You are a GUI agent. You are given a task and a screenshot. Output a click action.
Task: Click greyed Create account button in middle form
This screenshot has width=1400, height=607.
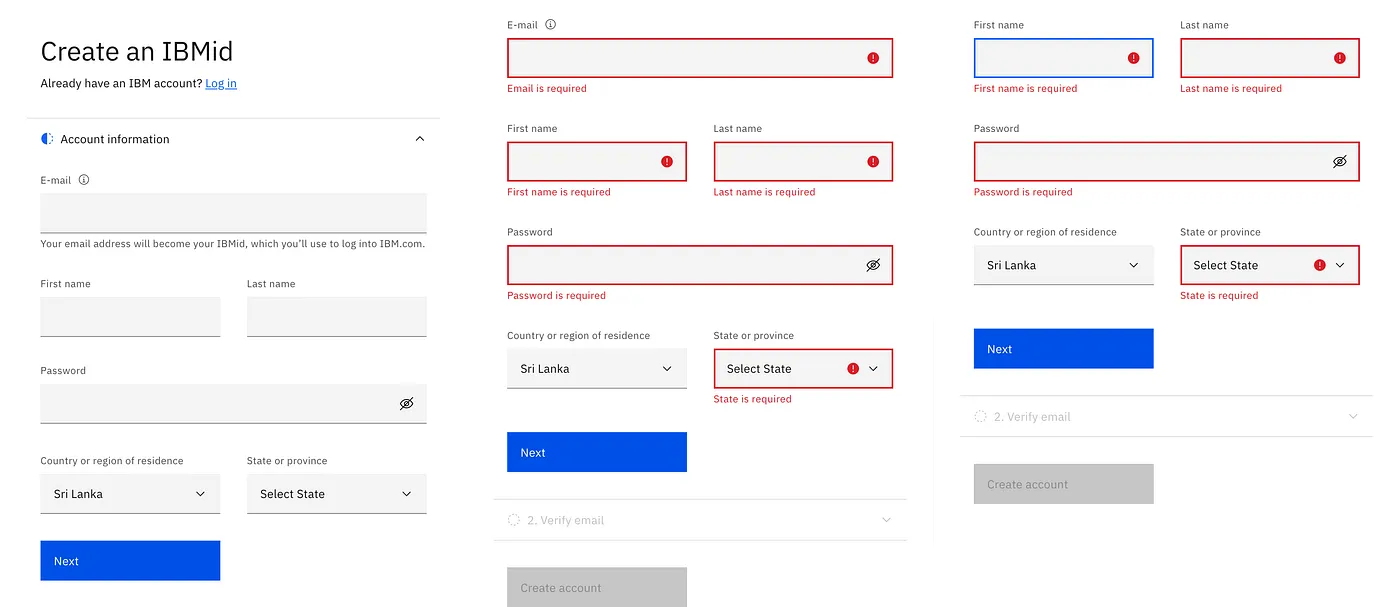tap(597, 587)
